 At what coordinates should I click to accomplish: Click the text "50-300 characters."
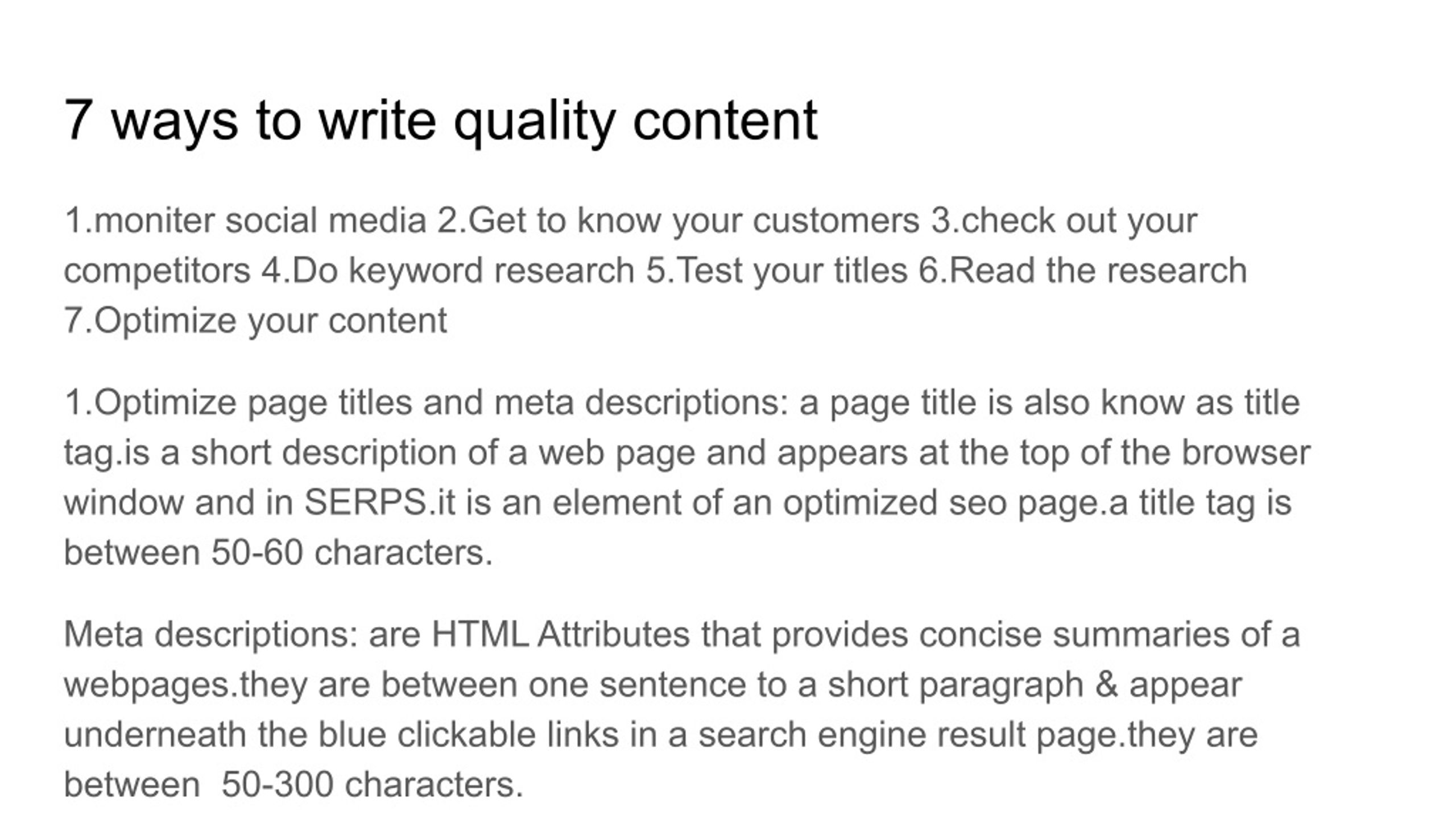coord(372,784)
